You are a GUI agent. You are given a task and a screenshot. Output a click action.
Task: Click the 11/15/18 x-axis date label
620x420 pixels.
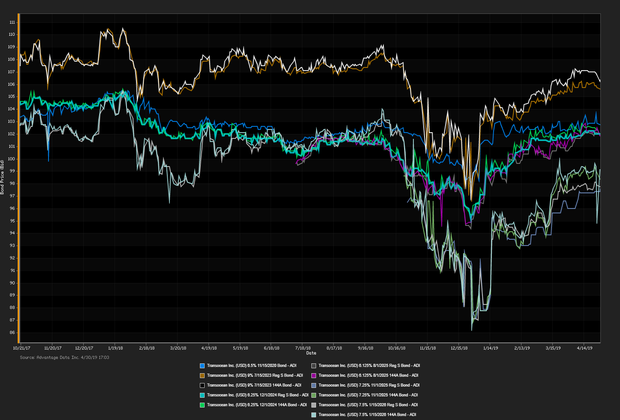428,348
